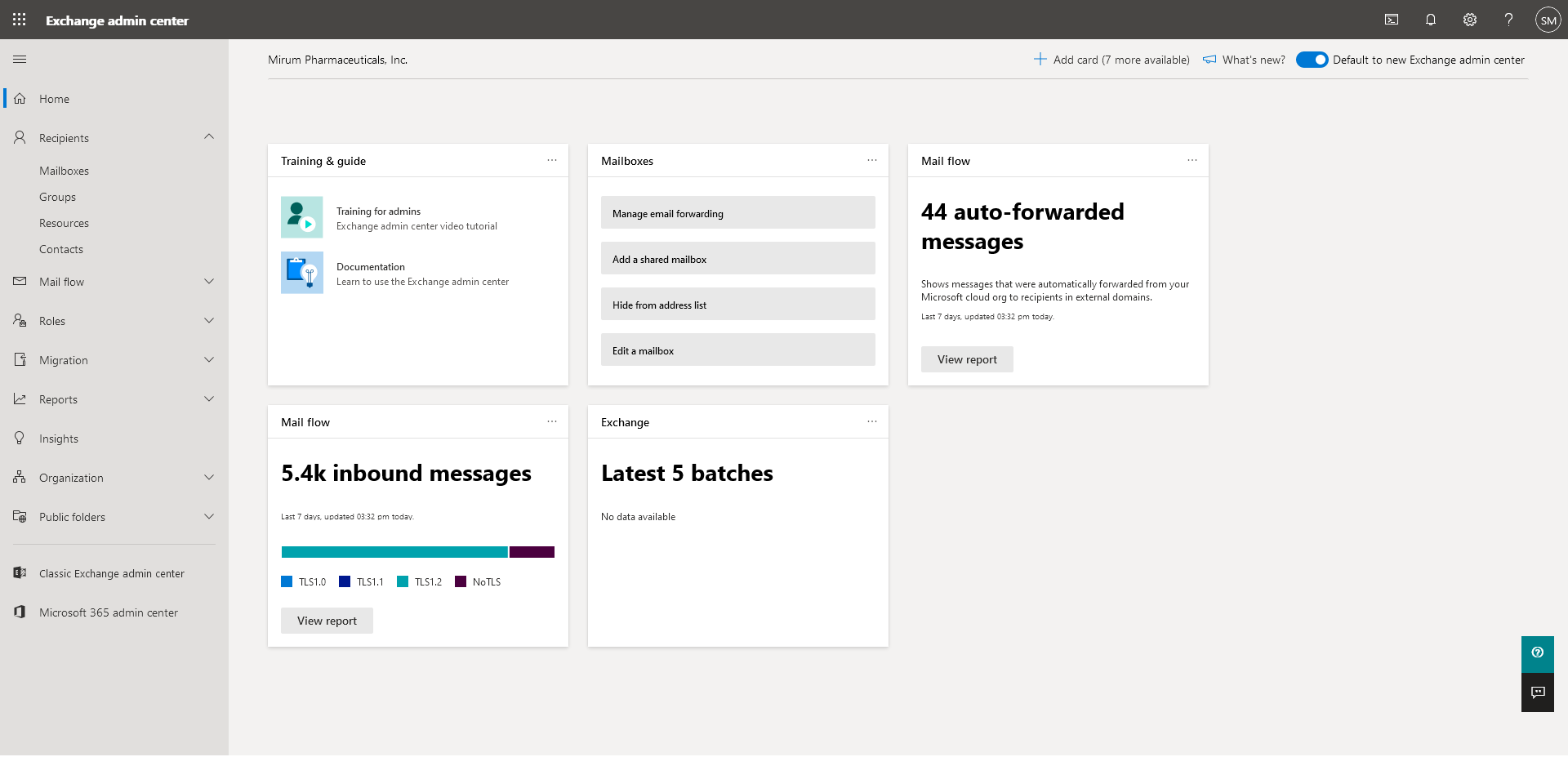
Task: Click Microsoft 365 admin center icon
Action: click(x=20, y=612)
